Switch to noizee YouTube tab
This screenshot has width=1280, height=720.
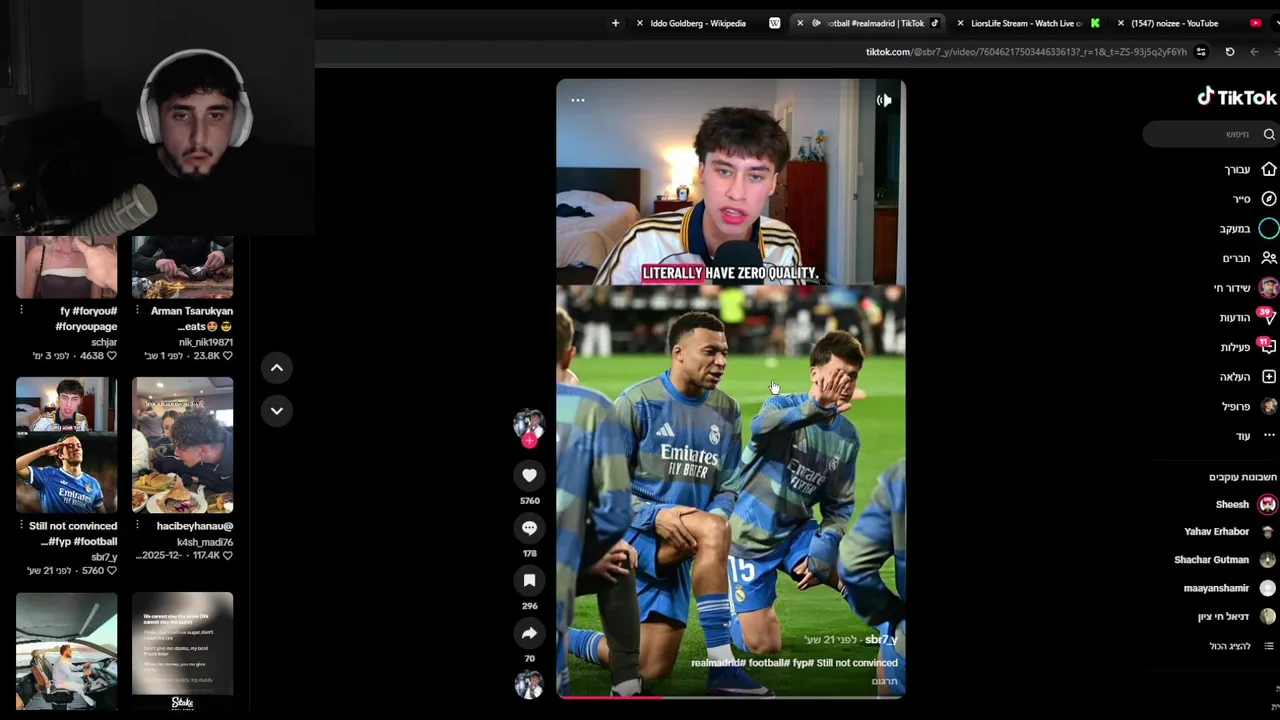1175,23
